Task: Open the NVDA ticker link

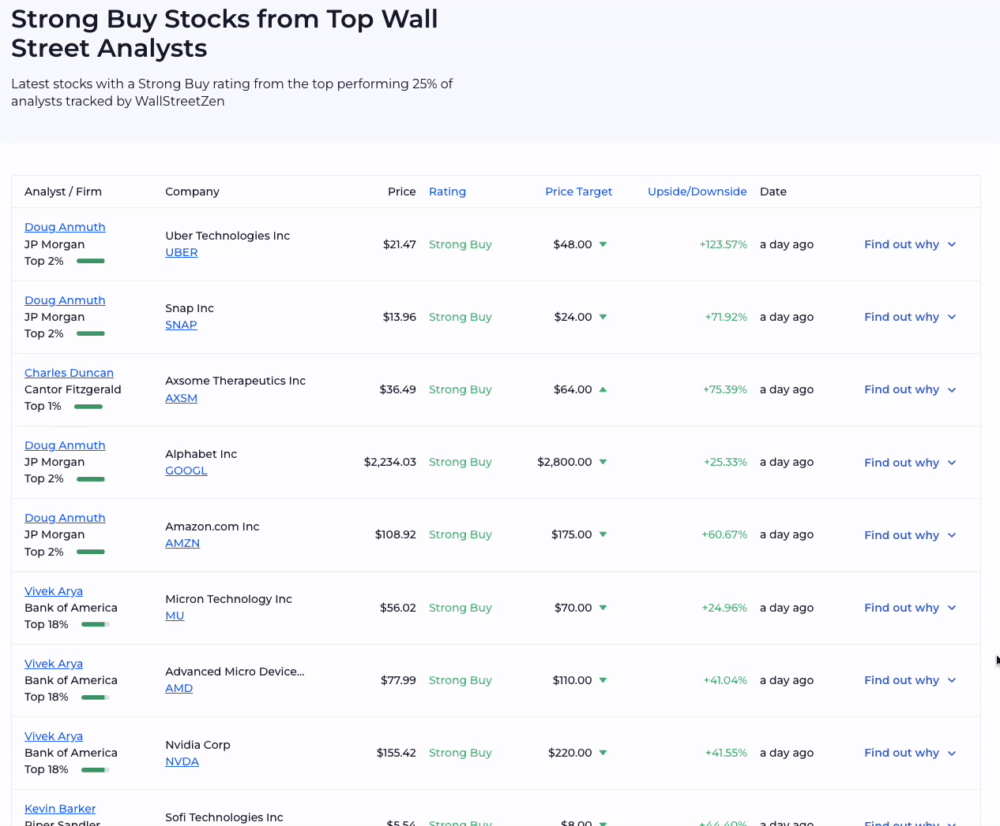Action: pyautogui.click(x=182, y=762)
